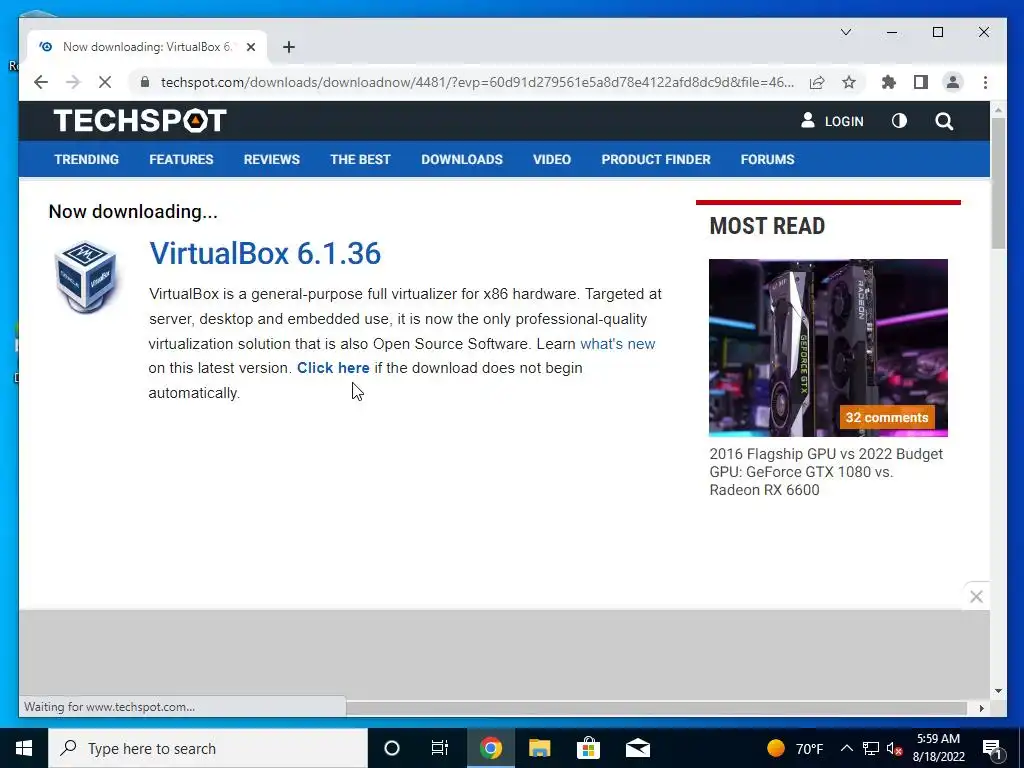
Task: Open the Chrome three-dot menu
Action: coord(985,82)
